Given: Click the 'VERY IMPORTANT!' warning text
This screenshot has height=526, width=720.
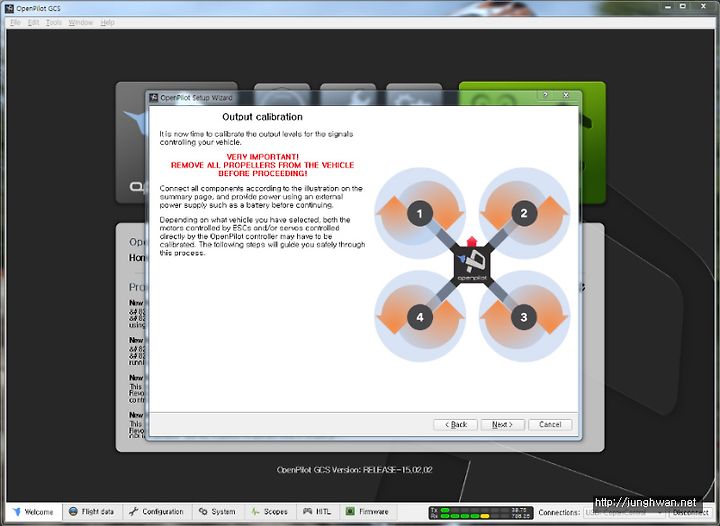Looking at the screenshot, I should coord(263,157).
